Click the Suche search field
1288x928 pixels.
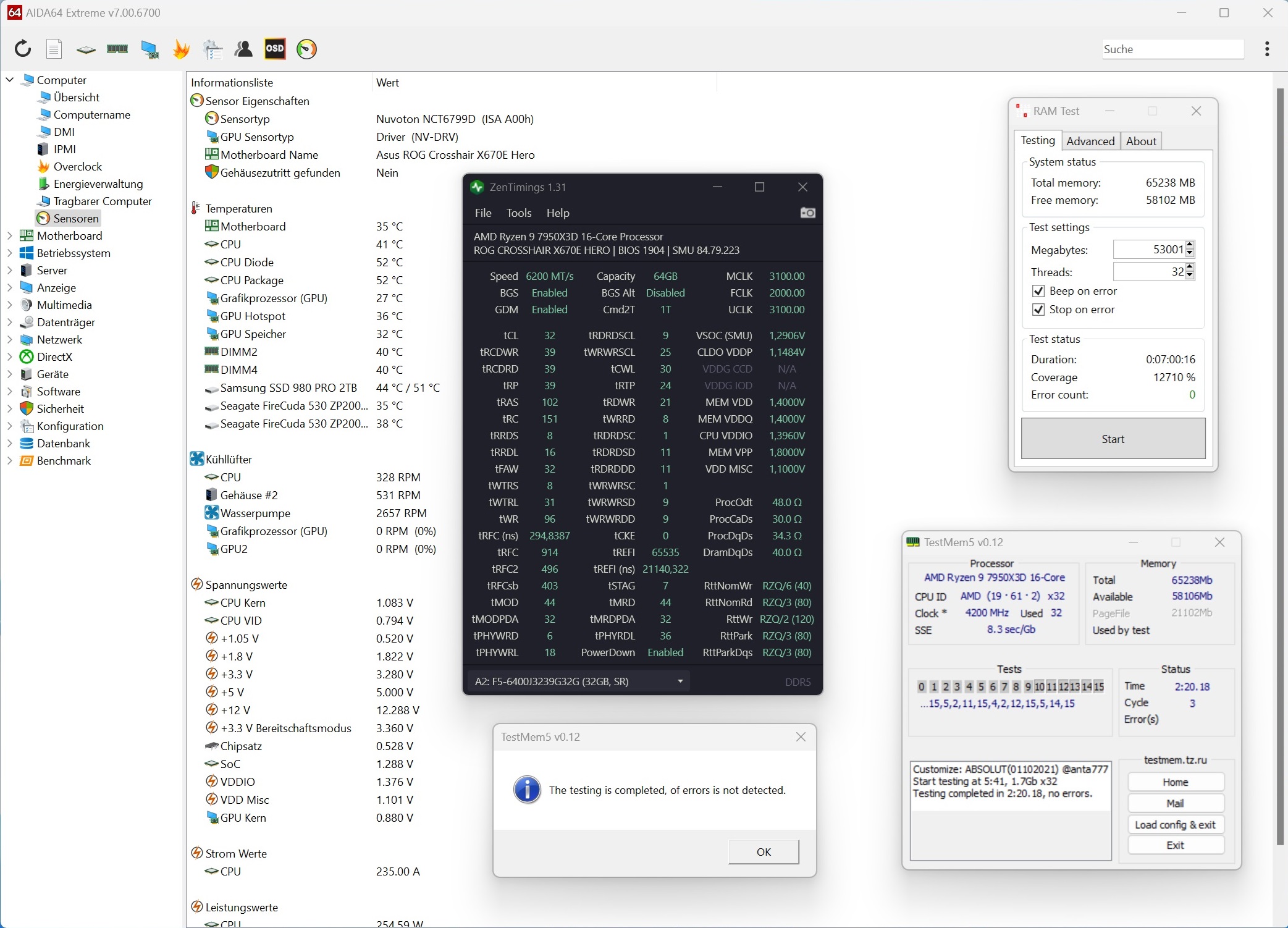point(1172,49)
